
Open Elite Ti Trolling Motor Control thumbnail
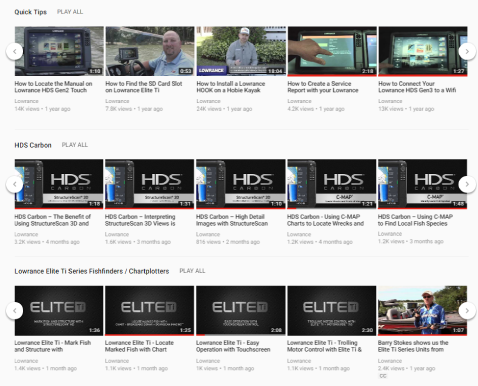[x=332, y=310]
